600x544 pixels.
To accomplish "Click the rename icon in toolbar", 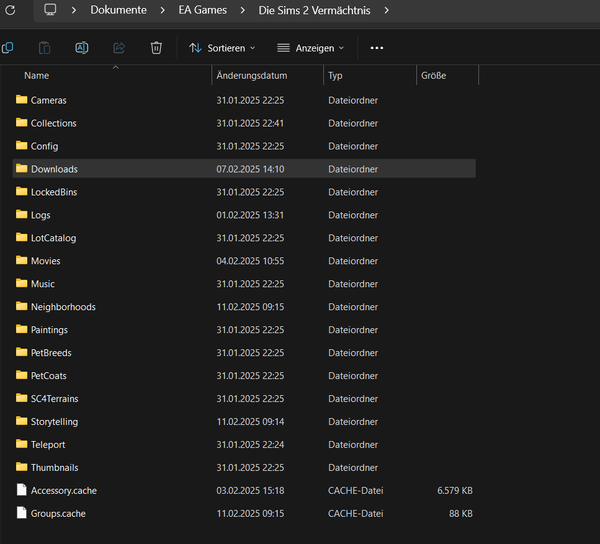I will (x=82, y=48).
